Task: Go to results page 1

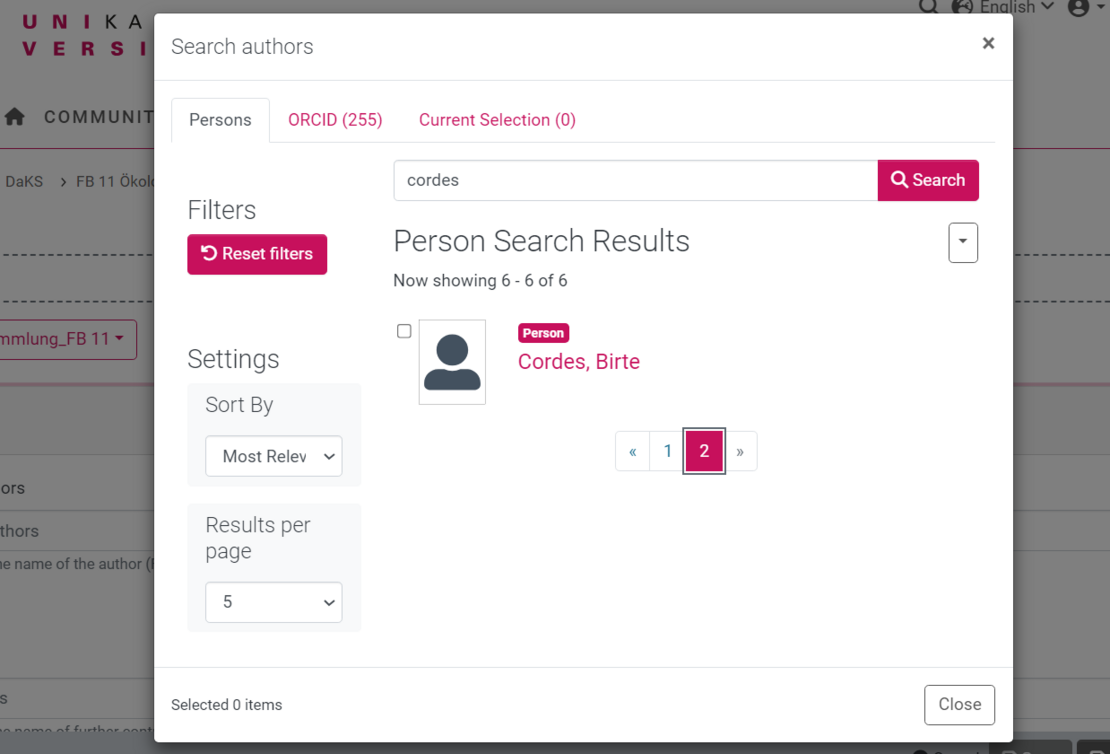Action: click(668, 451)
